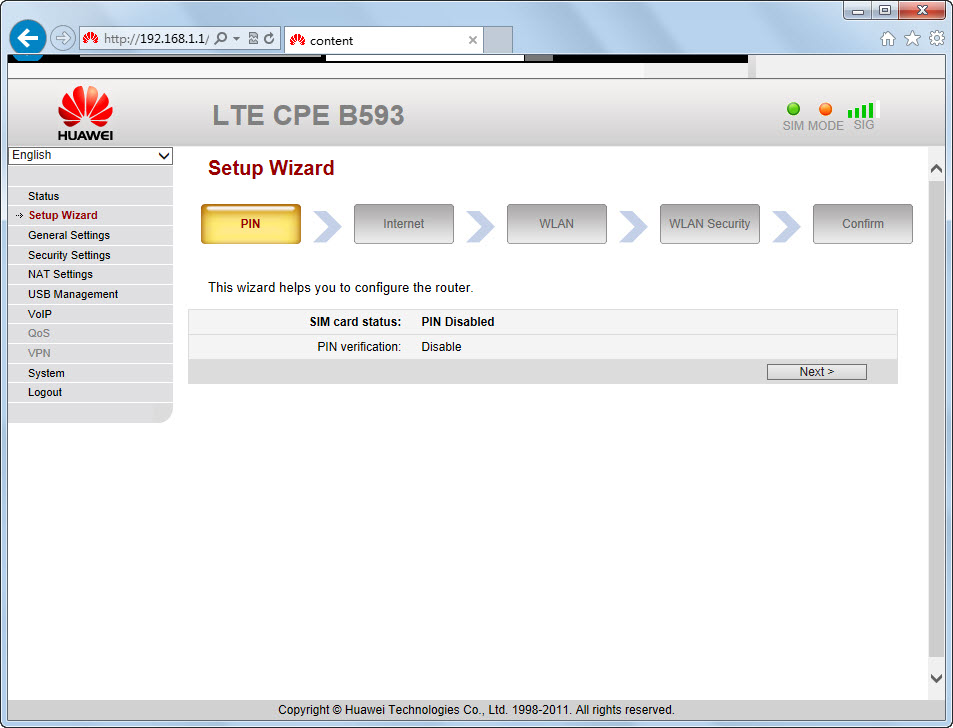Open General Settings in sidebar
The width and height of the screenshot is (953, 728).
click(x=69, y=235)
